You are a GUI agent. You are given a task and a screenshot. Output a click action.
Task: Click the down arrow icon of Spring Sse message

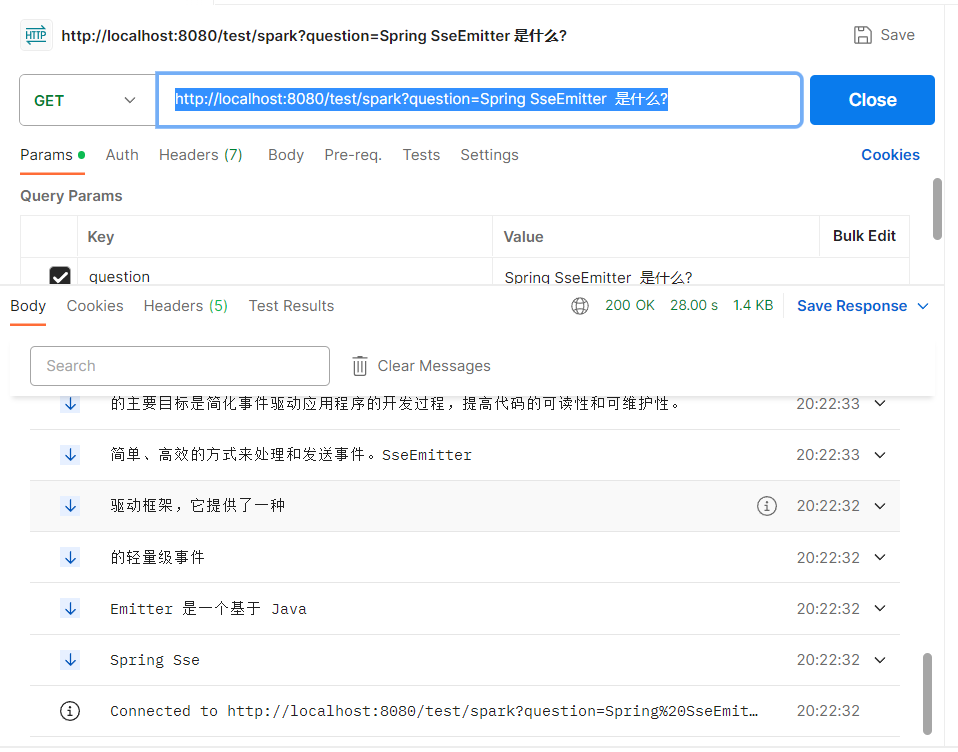70,660
